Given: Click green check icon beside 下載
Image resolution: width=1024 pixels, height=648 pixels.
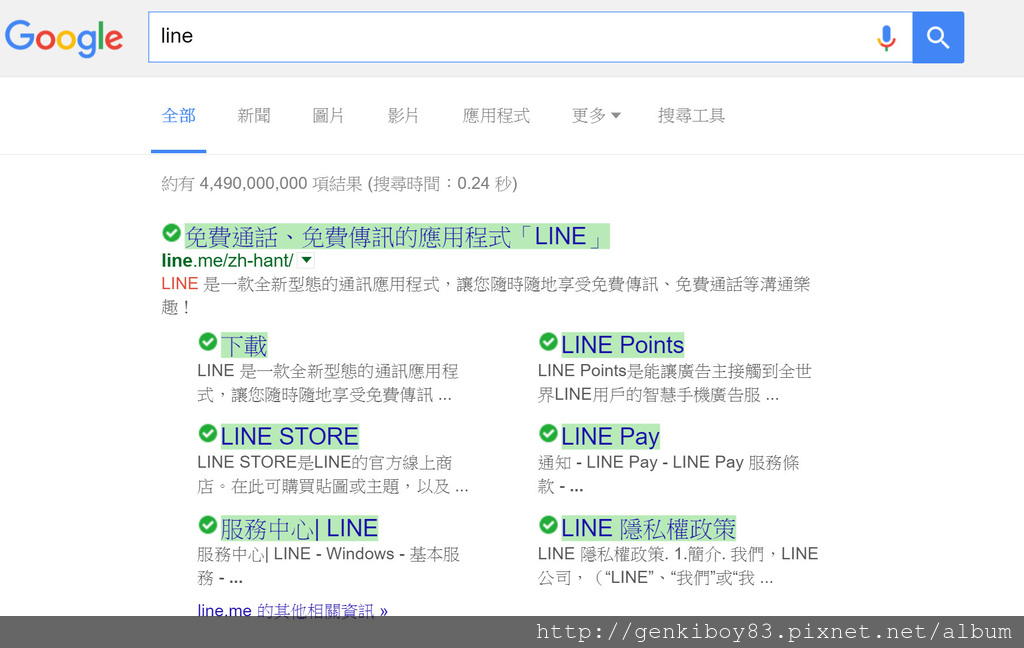Looking at the screenshot, I should (x=208, y=342).
